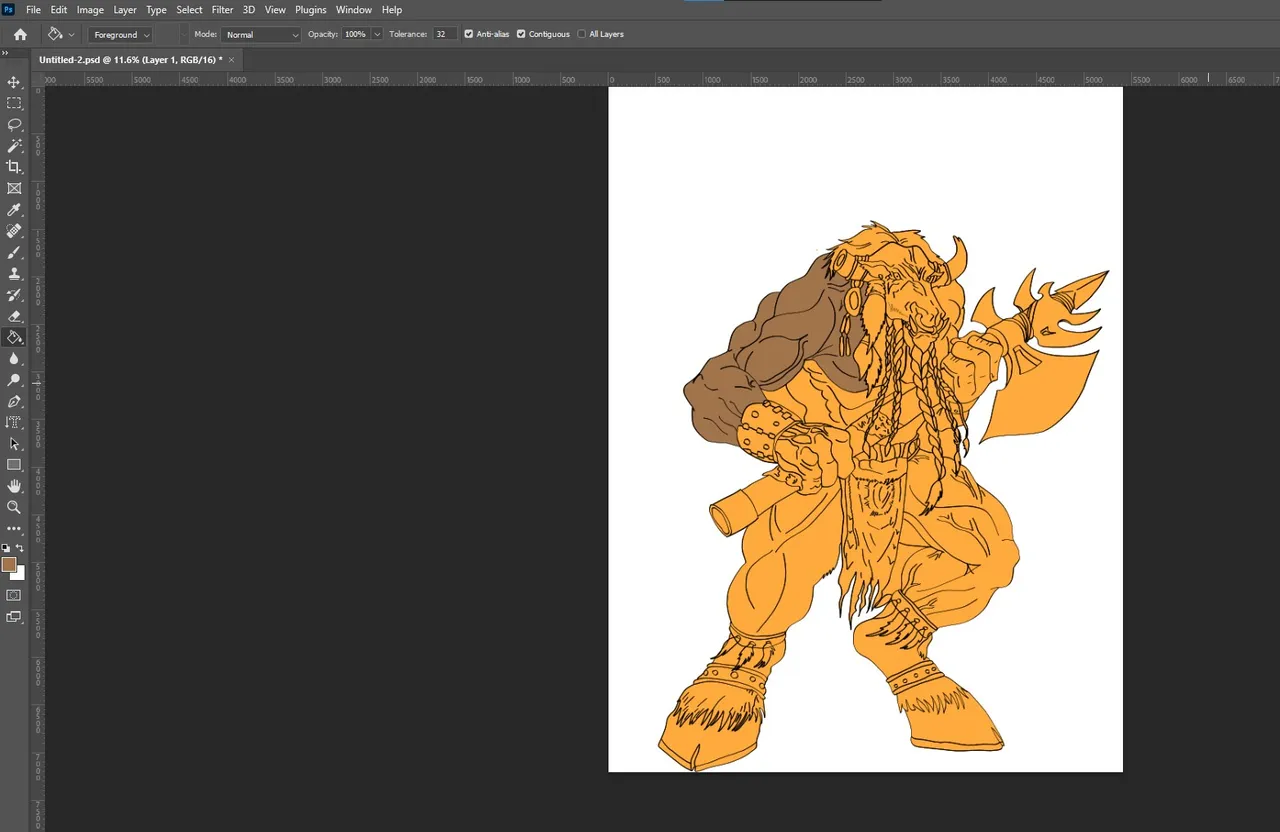
Task: Select the Rectangular Marquee tool
Action: [14, 103]
